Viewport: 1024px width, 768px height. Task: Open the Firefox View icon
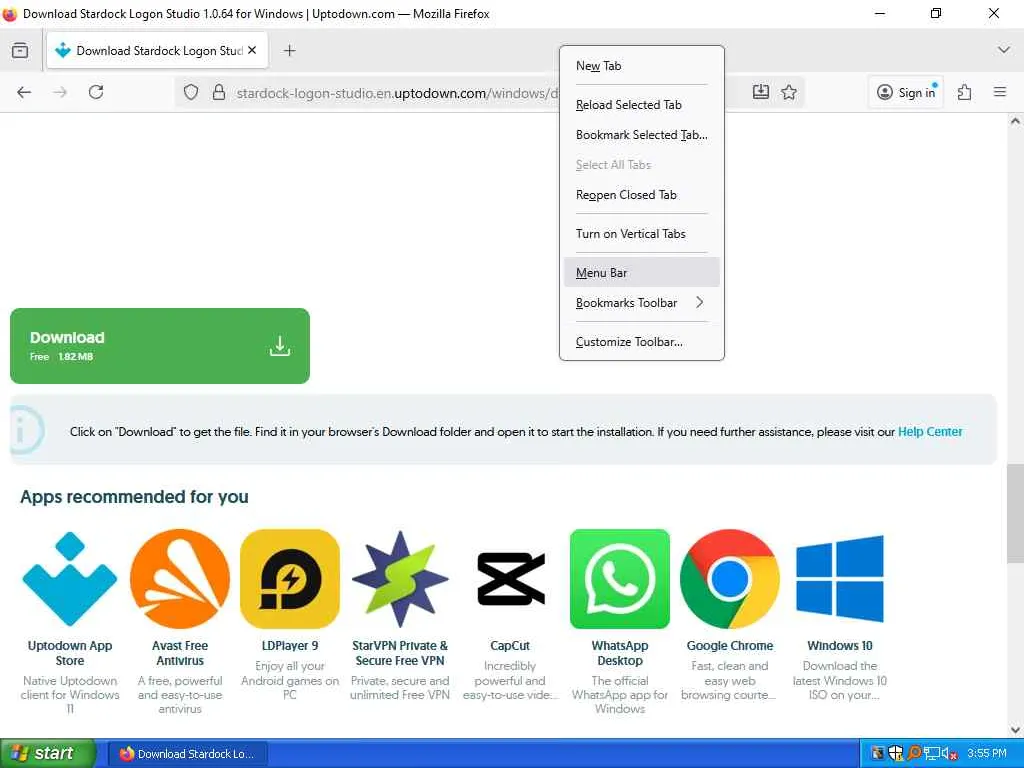pos(20,50)
